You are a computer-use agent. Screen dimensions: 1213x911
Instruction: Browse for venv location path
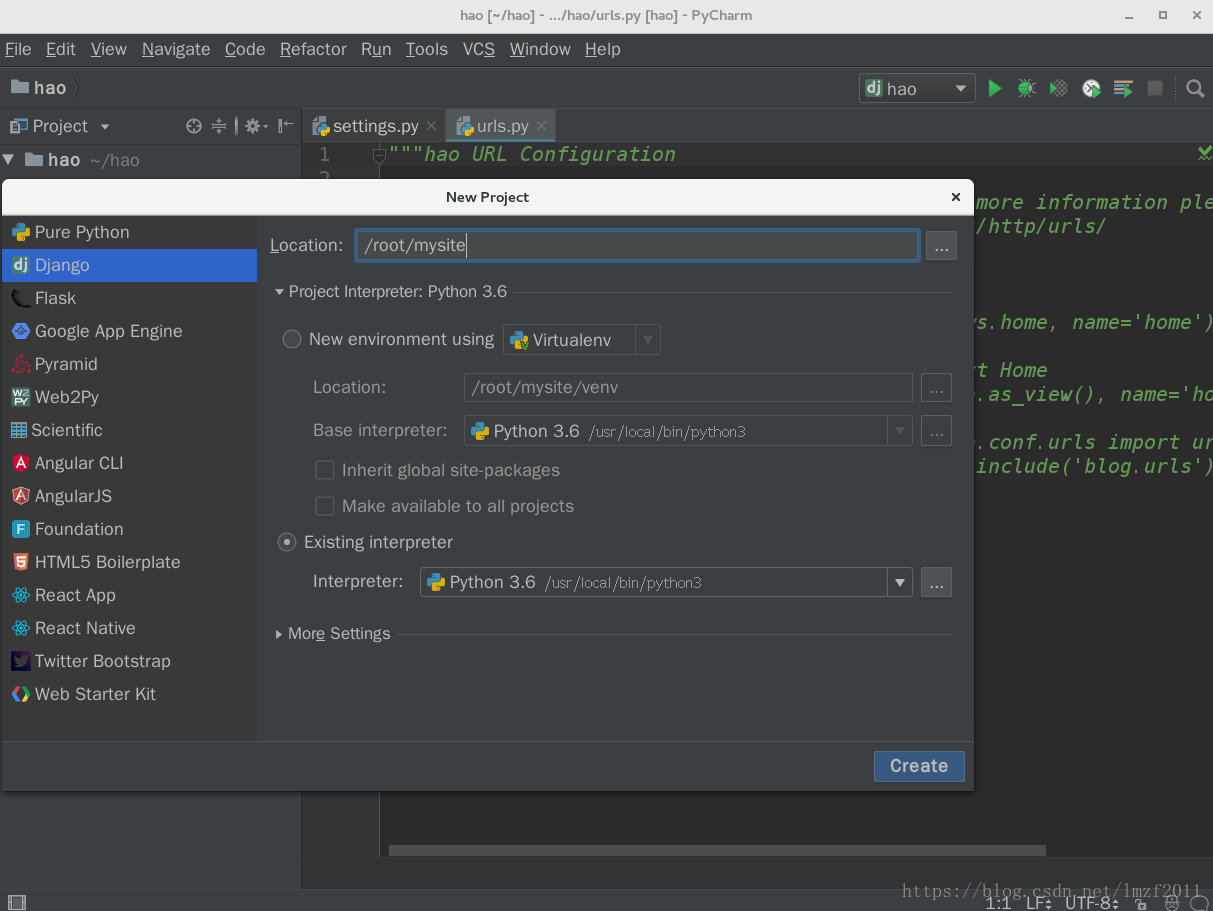936,388
